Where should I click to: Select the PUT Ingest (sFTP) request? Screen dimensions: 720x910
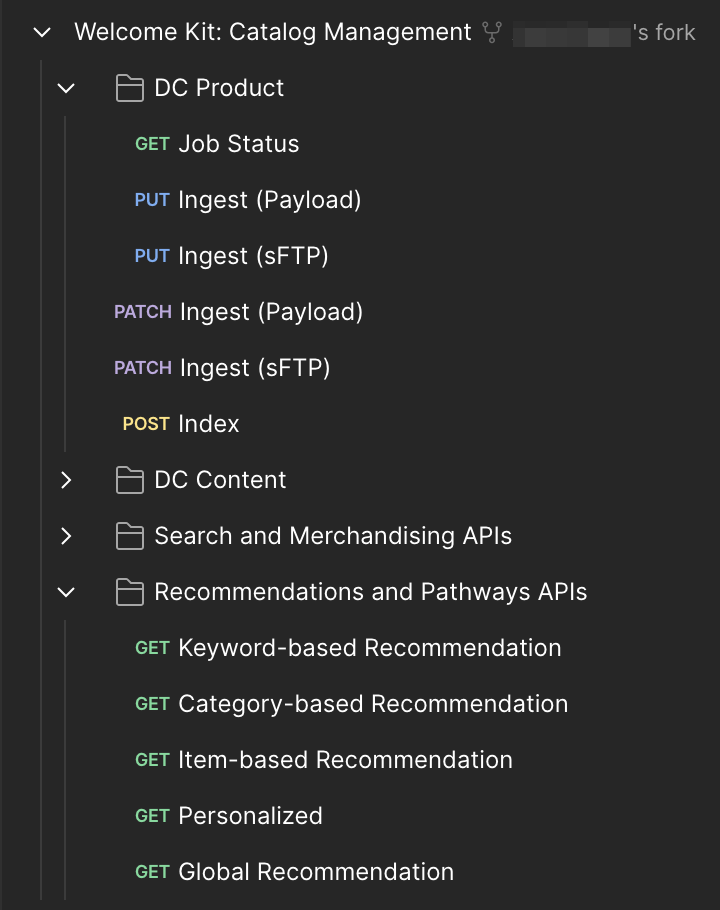coord(253,256)
